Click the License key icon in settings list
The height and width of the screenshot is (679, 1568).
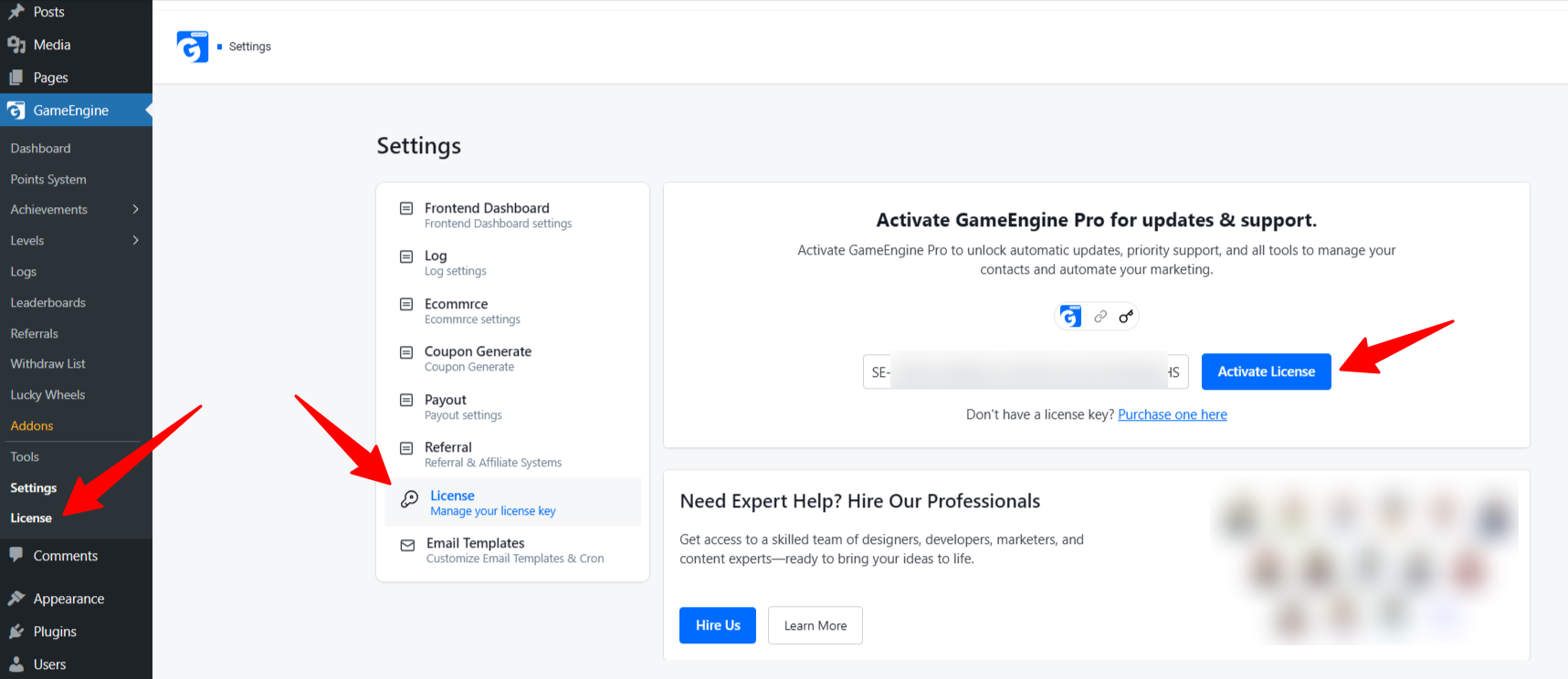point(410,498)
